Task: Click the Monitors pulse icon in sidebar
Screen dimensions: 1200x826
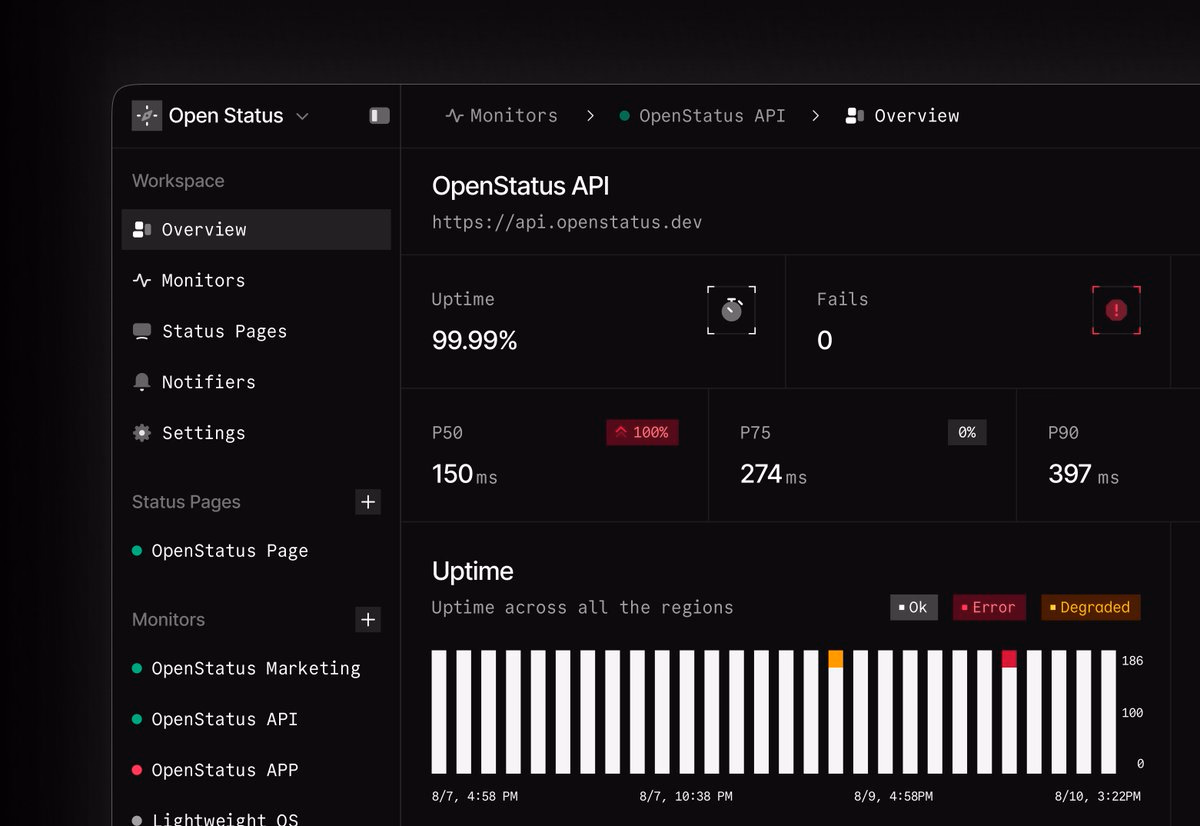Action: coord(142,280)
